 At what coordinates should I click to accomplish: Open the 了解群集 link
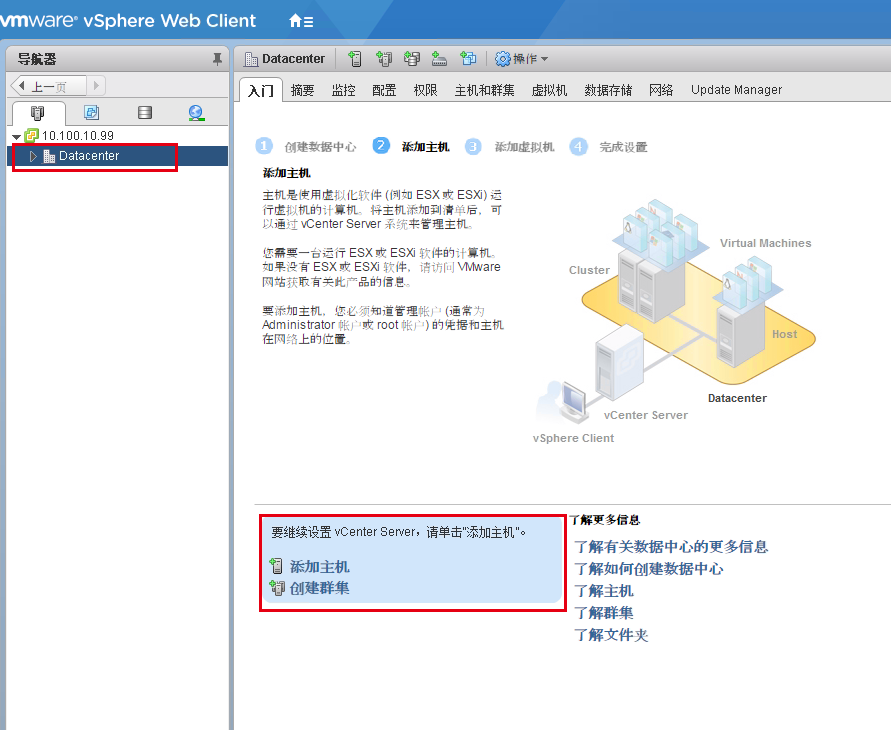(x=603, y=613)
